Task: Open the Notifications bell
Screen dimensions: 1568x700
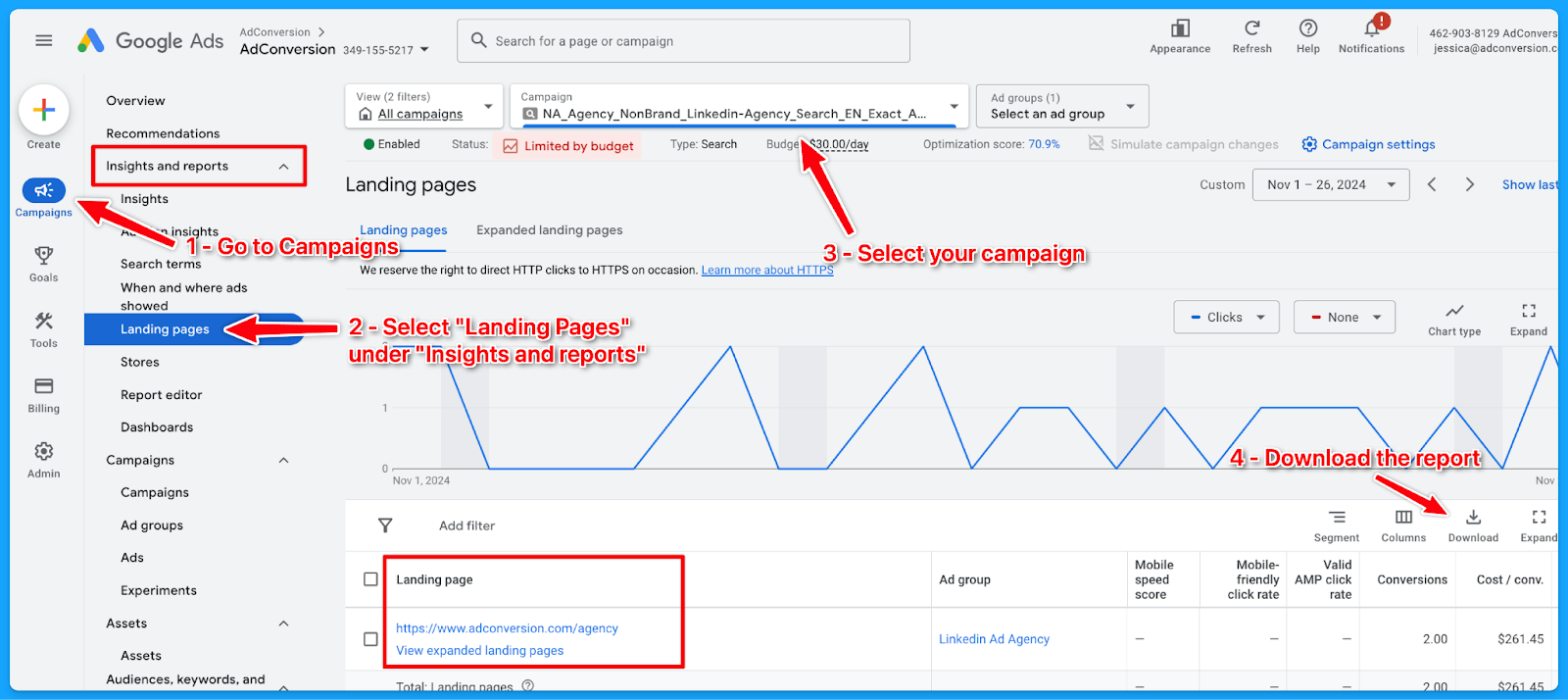Action: coord(1373,26)
